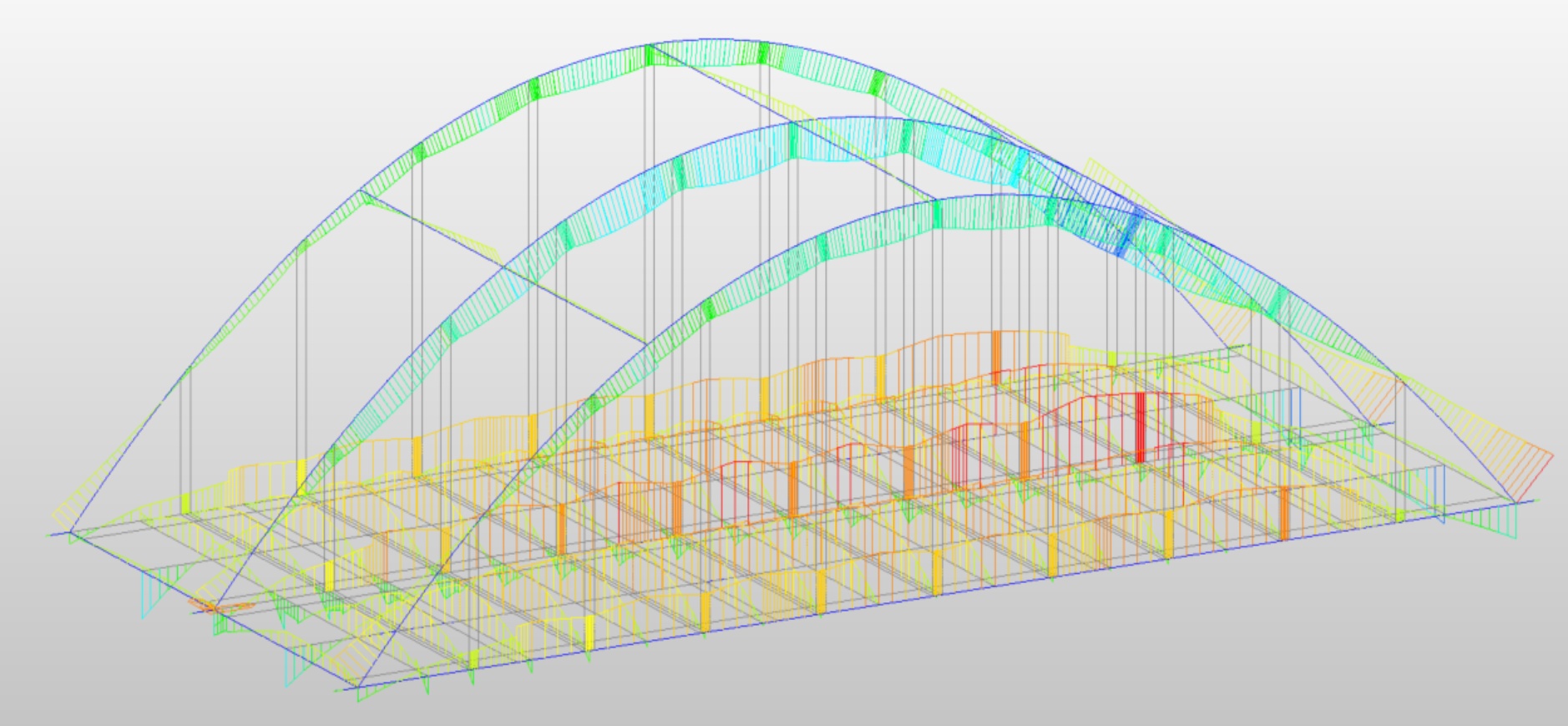Screen dimensions: 1568x726
Task: Pick the thick orange bar on rear girder peak
Action: click(995, 351)
